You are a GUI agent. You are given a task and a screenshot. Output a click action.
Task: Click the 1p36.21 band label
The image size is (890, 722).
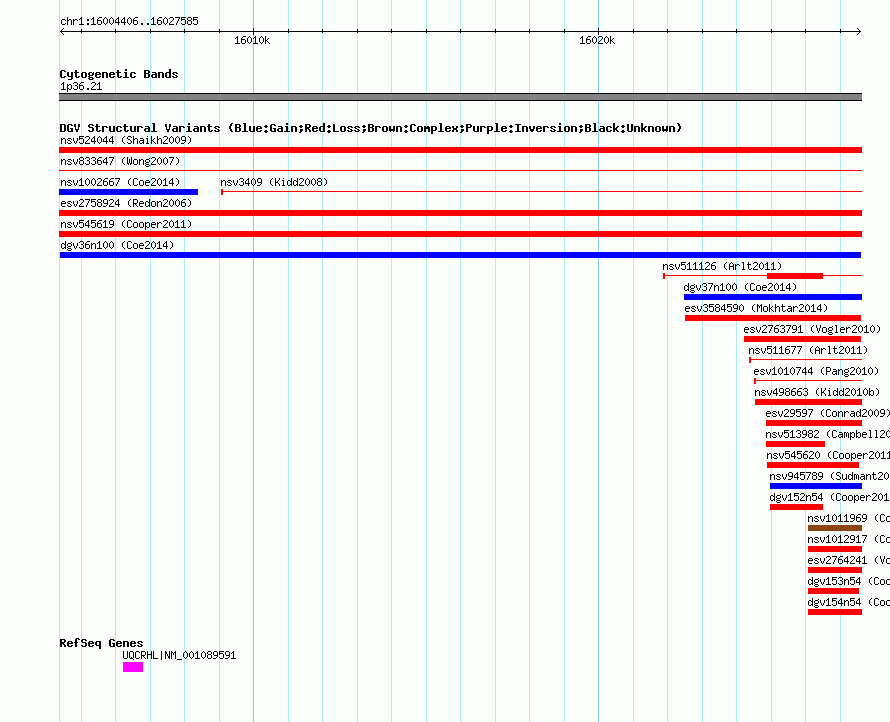[x=81, y=86]
